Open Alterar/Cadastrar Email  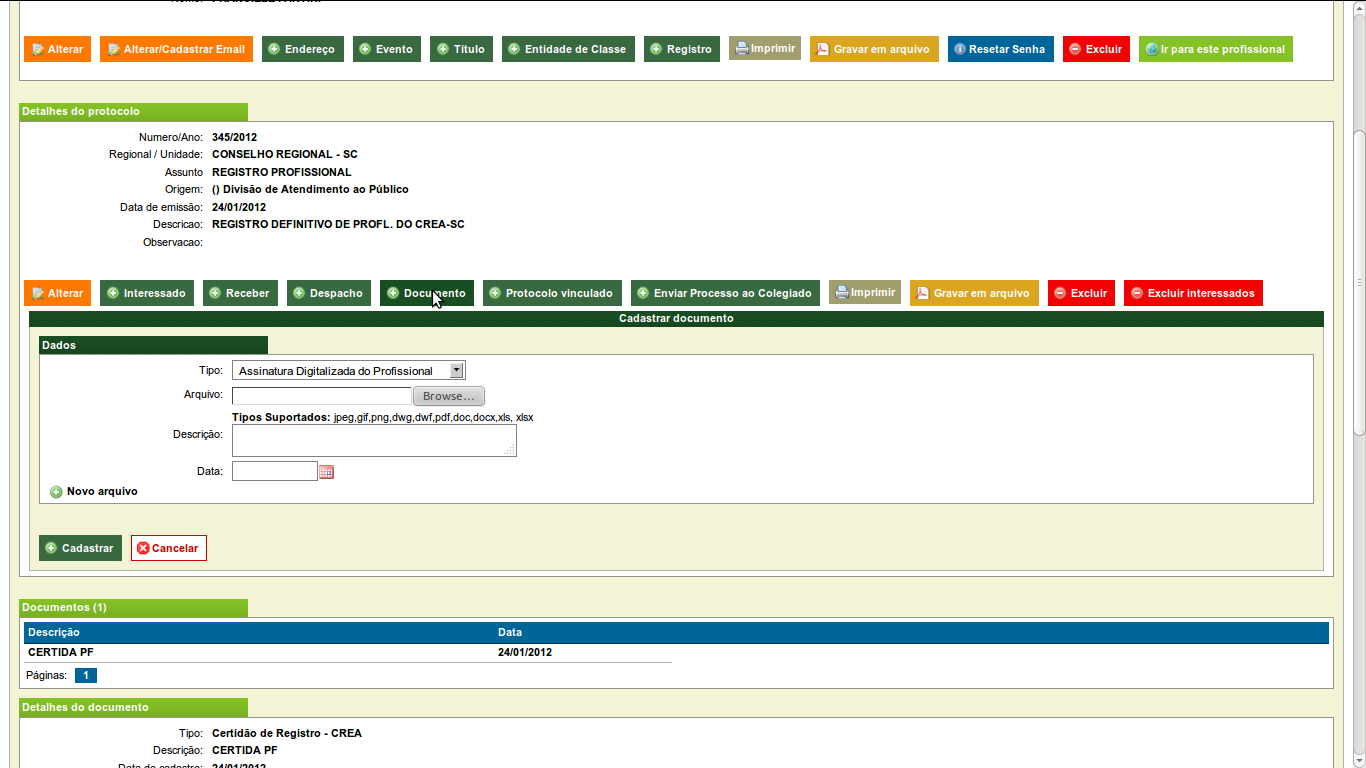(176, 49)
